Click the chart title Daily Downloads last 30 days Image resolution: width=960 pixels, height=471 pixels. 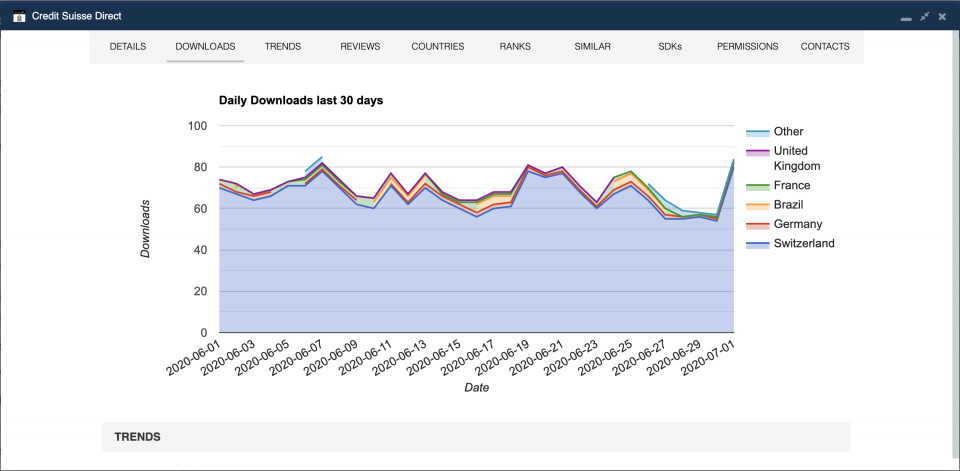[x=301, y=101]
